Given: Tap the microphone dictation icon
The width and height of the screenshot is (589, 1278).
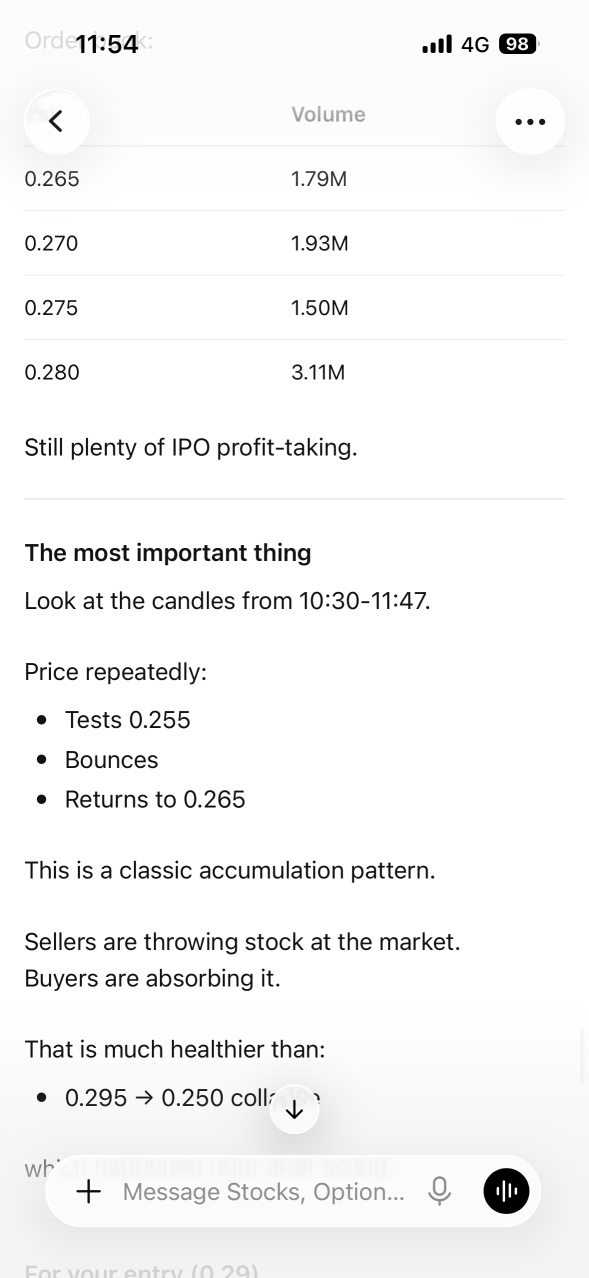Looking at the screenshot, I should coord(439,1191).
